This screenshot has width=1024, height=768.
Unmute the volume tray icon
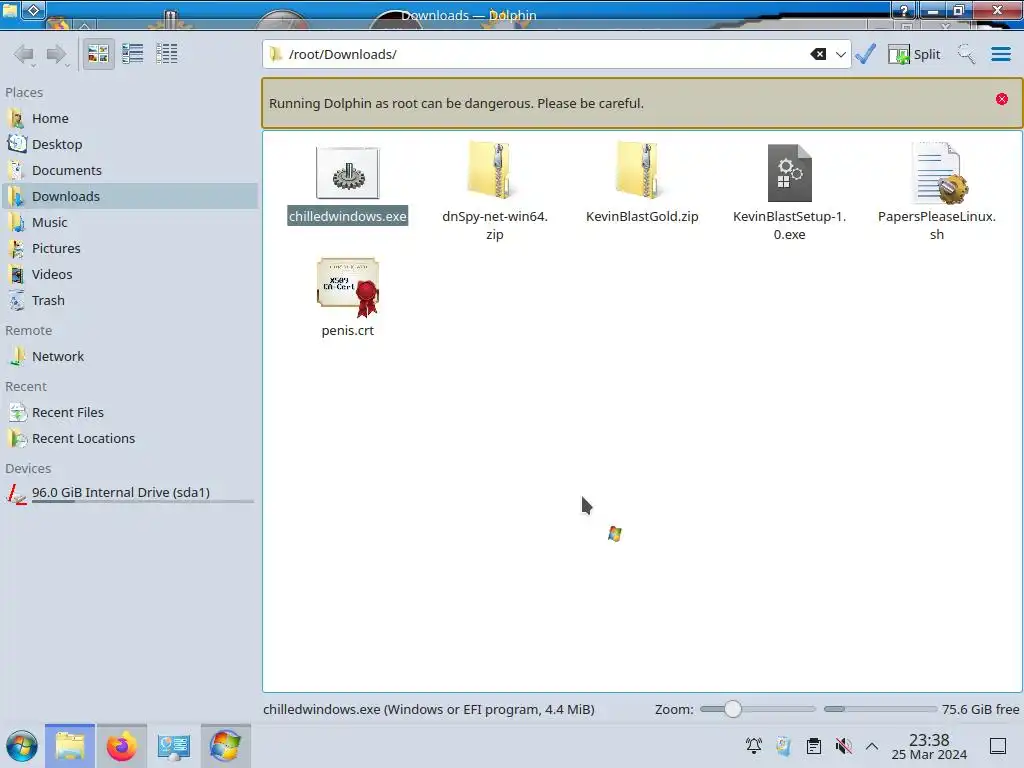(x=844, y=746)
